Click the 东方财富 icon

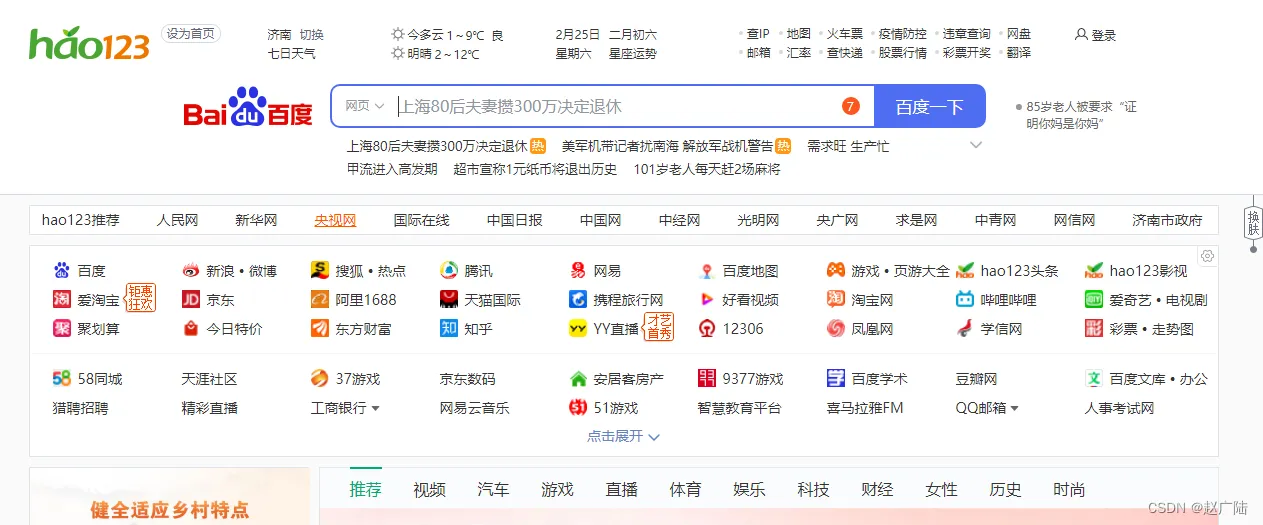coord(320,329)
